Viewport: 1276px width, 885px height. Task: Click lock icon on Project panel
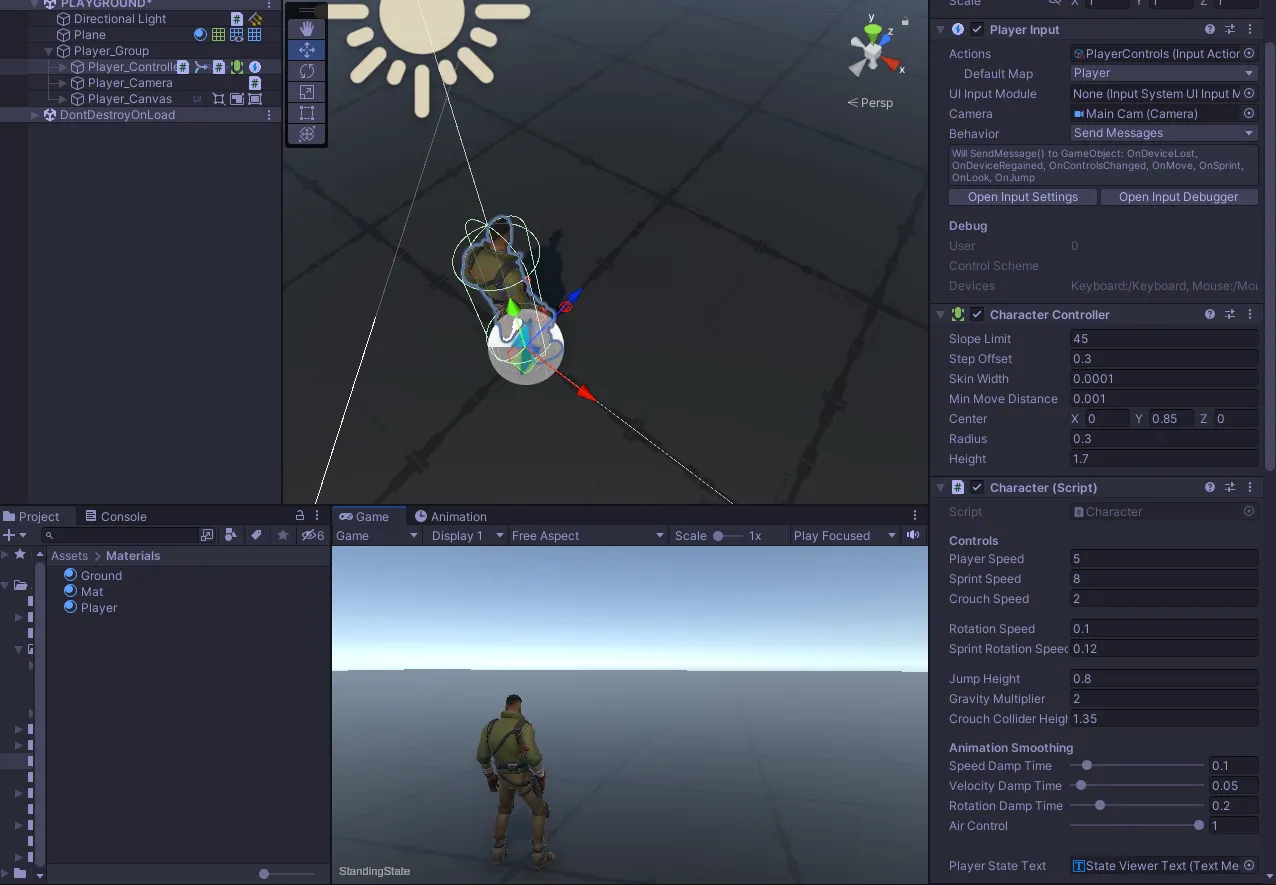click(300, 515)
